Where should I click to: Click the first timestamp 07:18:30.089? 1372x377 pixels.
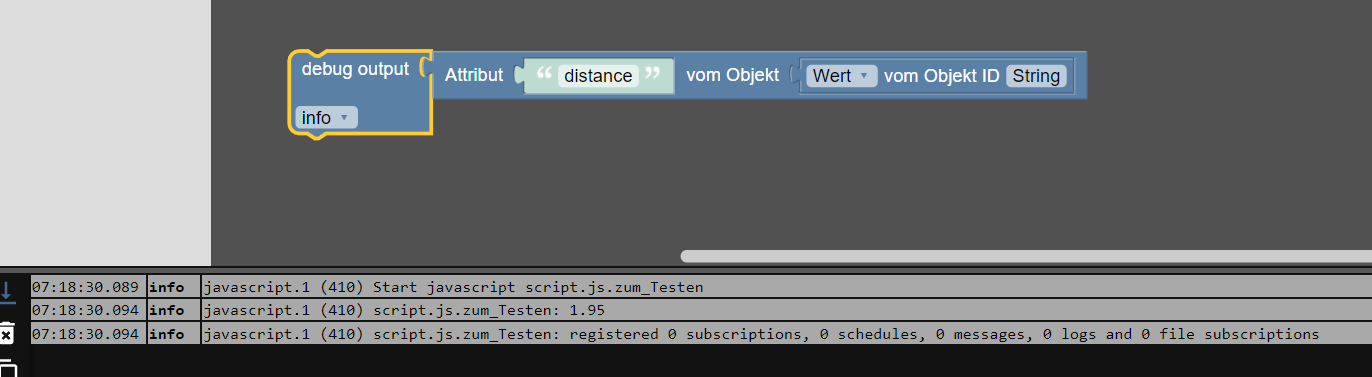click(x=86, y=287)
